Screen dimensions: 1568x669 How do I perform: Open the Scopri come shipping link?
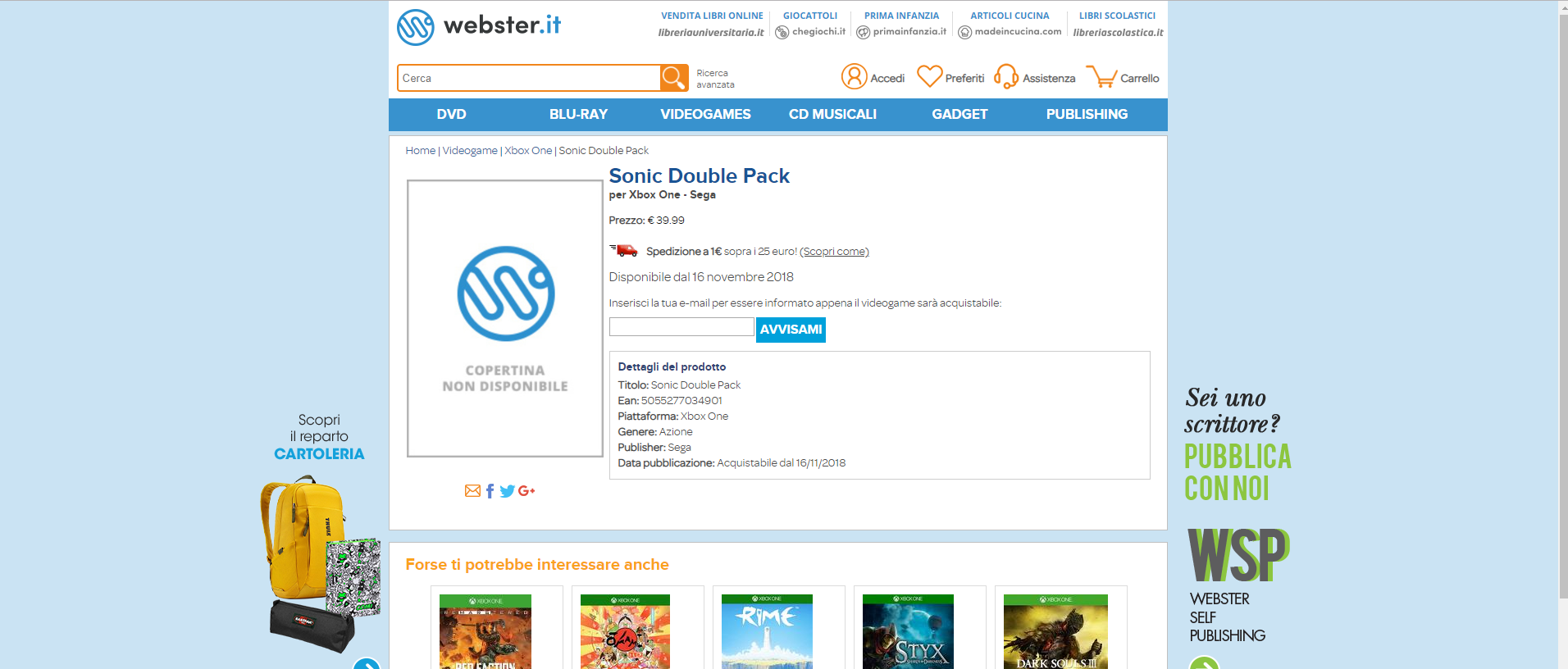[x=834, y=252]
